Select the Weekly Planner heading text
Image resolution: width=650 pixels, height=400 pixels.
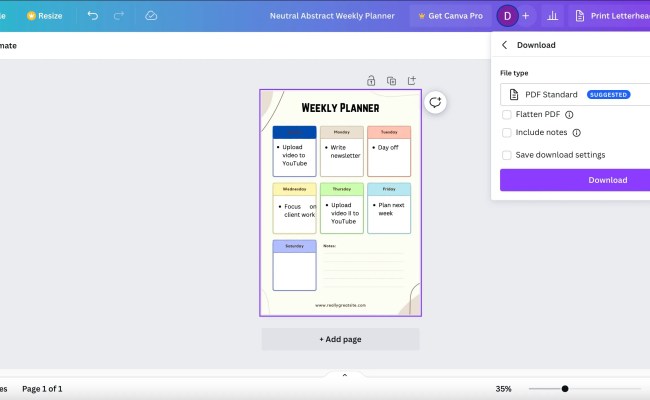coord(340,108)
